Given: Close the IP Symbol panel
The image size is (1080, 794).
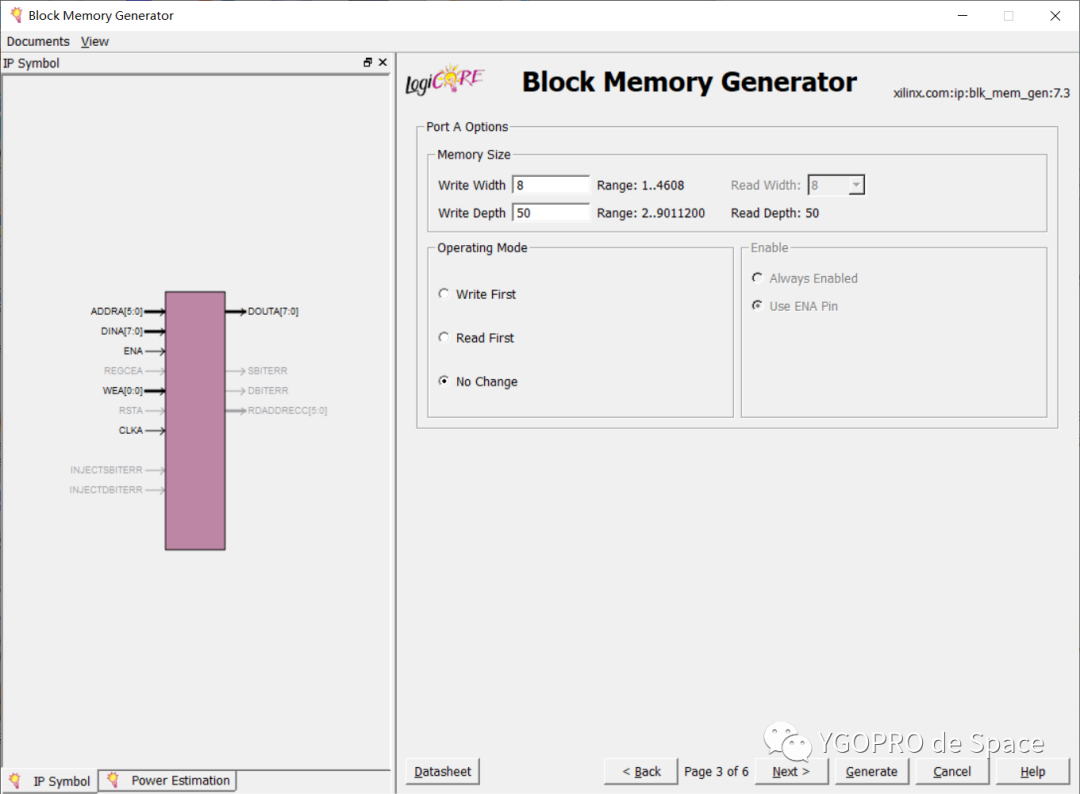Looking at the screenshot, I should (383, 63).
